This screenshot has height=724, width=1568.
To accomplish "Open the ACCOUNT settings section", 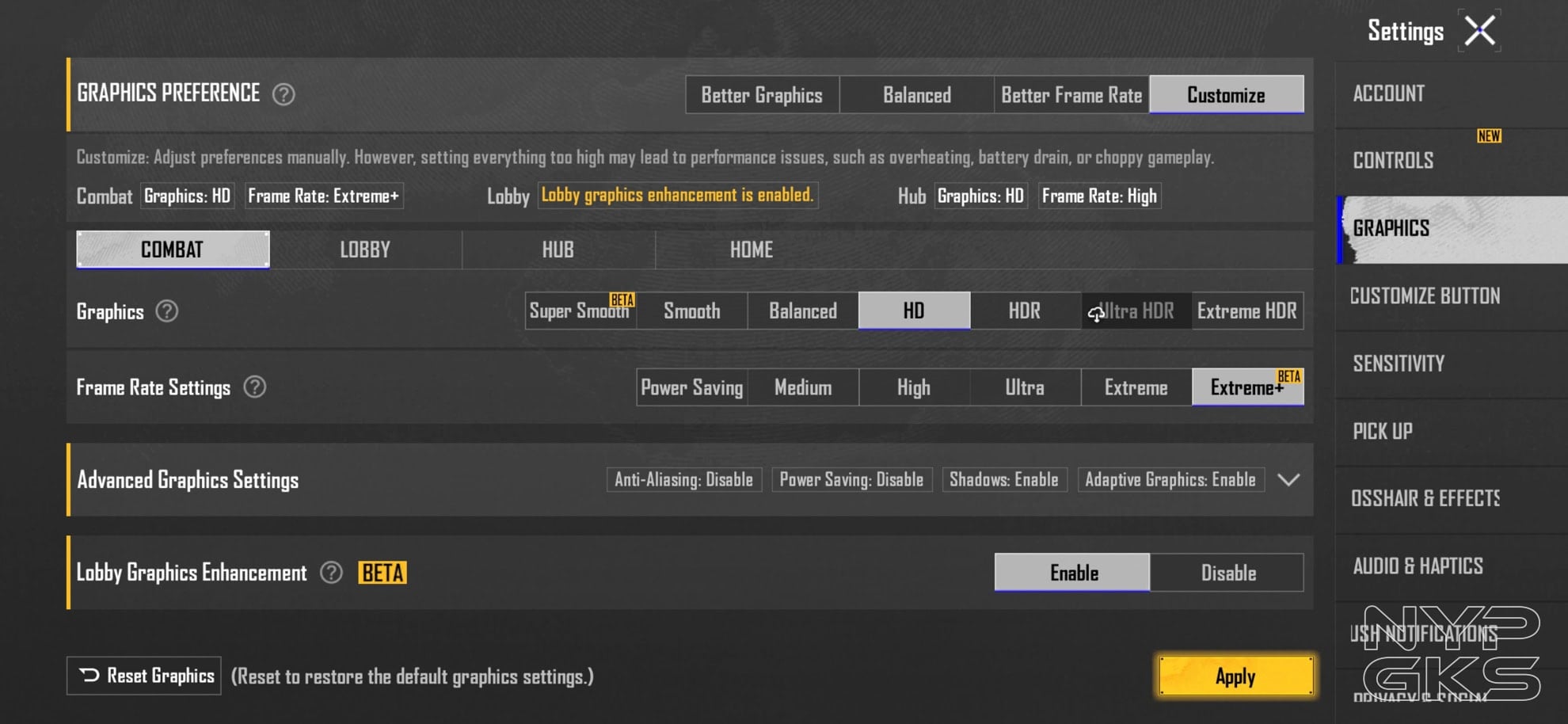I will [x=1451, y=94].
